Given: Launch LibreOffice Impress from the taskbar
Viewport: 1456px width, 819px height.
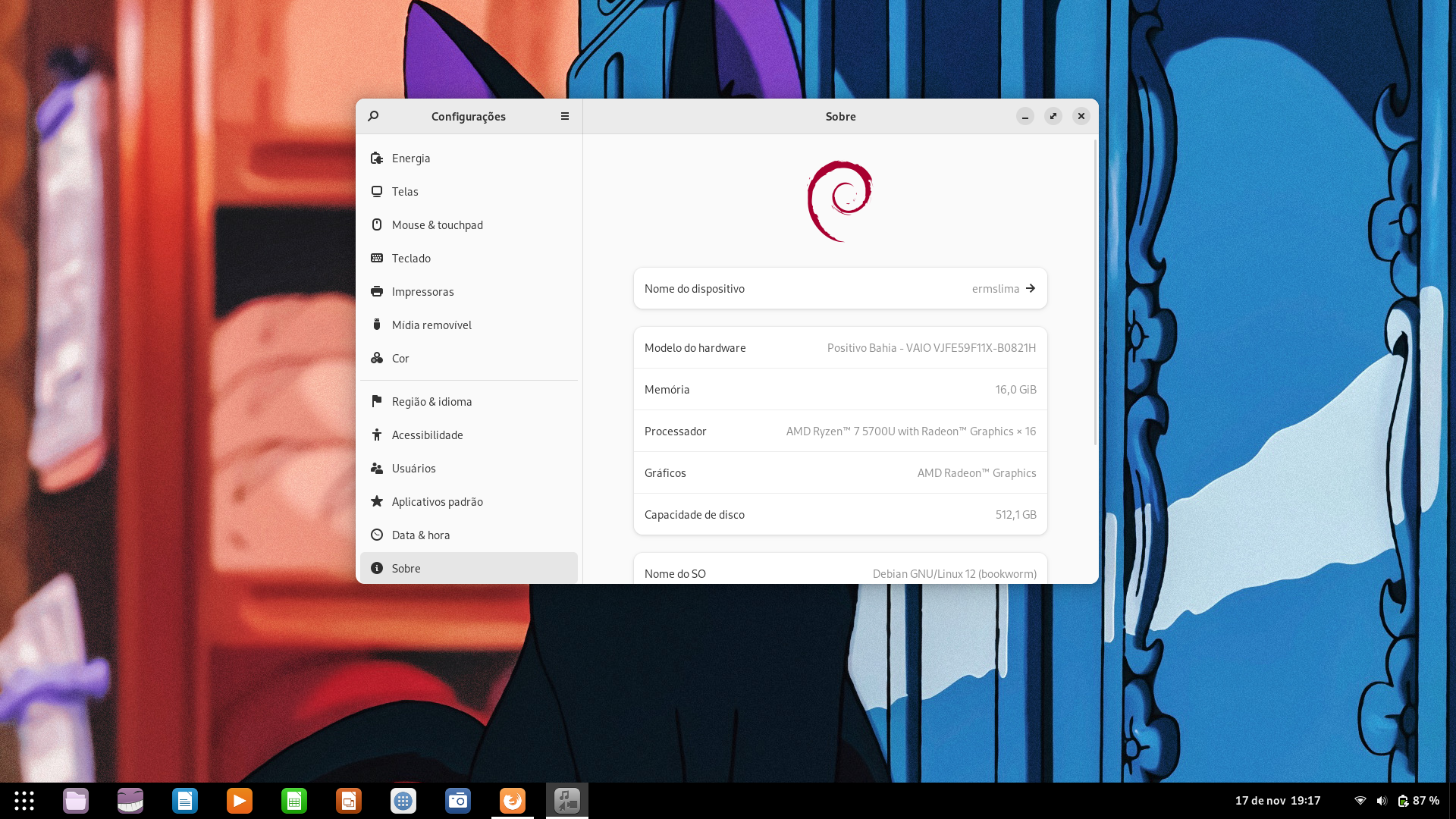Looking at the screenshot, I should pos(349,801).
